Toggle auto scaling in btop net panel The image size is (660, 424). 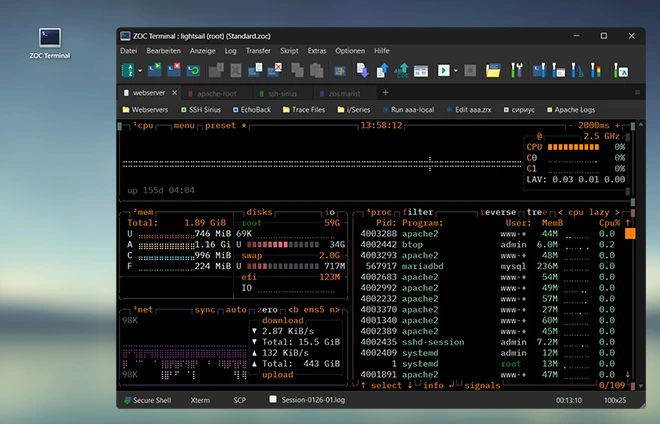click(236, 310)
